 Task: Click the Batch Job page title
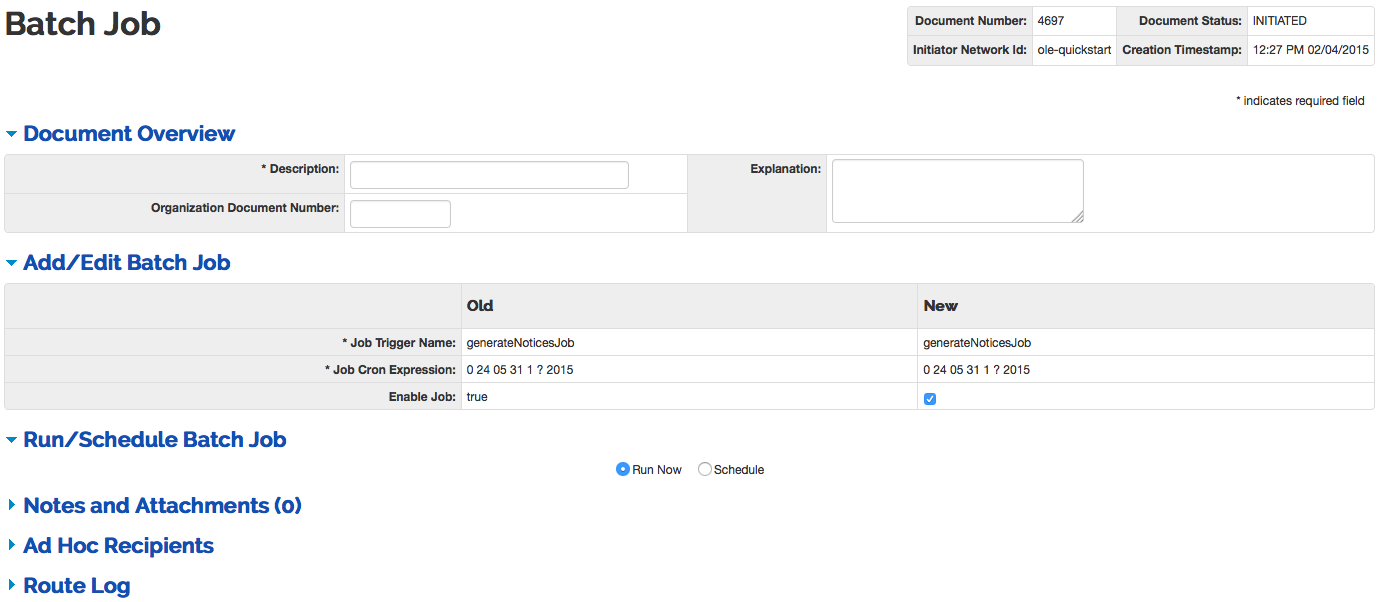(83, 24)
